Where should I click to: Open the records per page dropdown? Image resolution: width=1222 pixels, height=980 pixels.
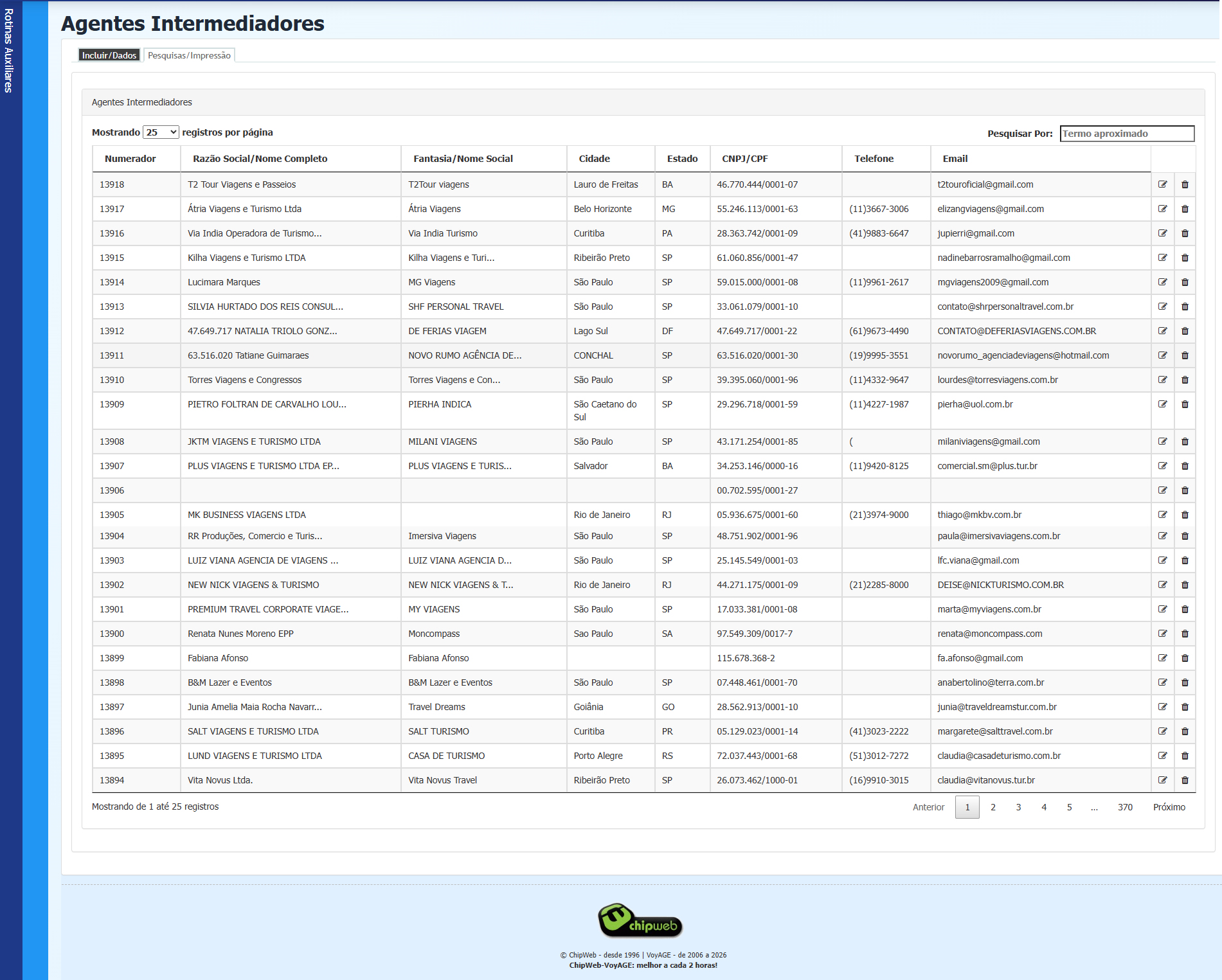click(161, 132)
